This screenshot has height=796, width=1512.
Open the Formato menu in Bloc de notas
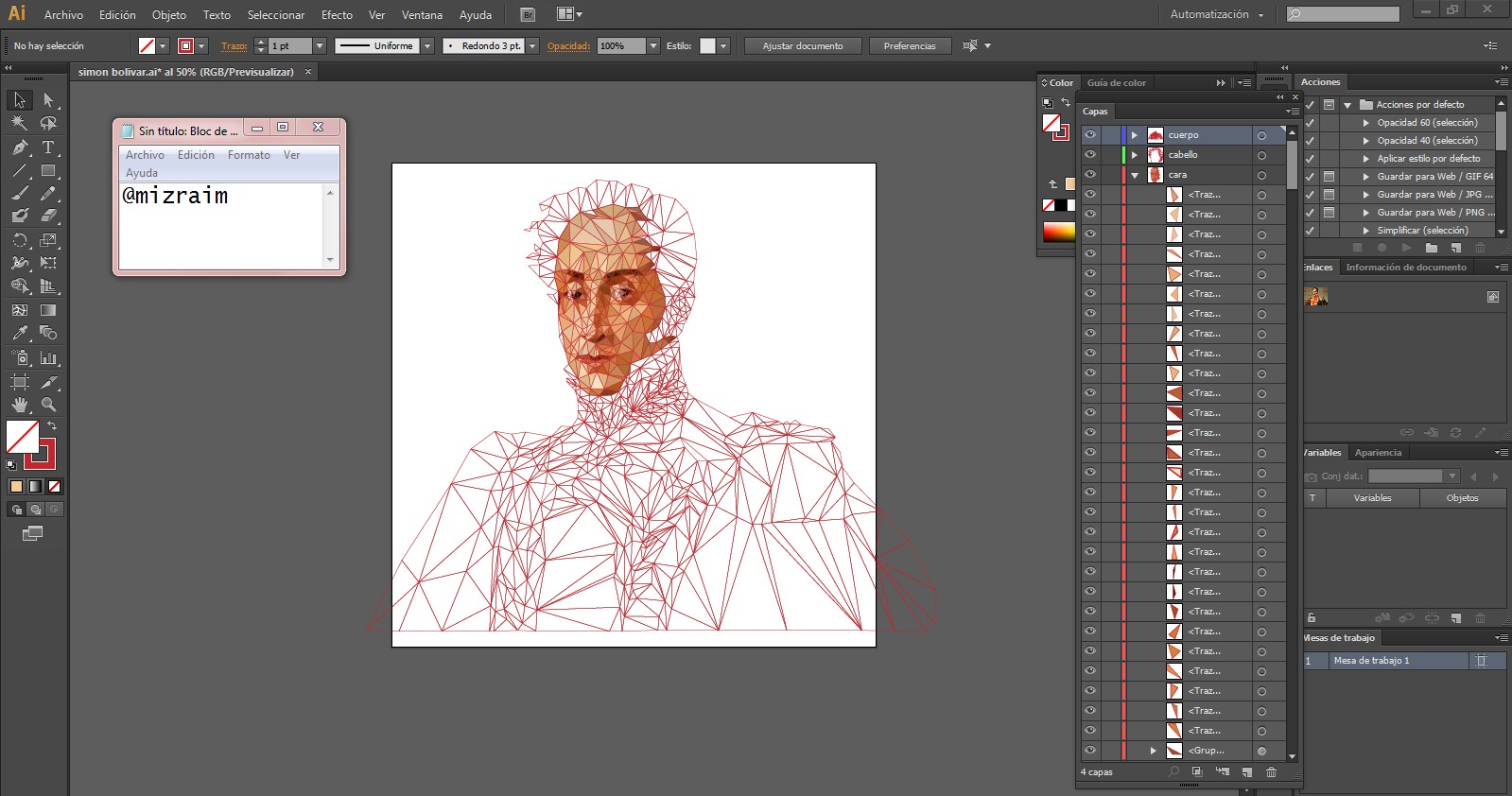(249, 155)
